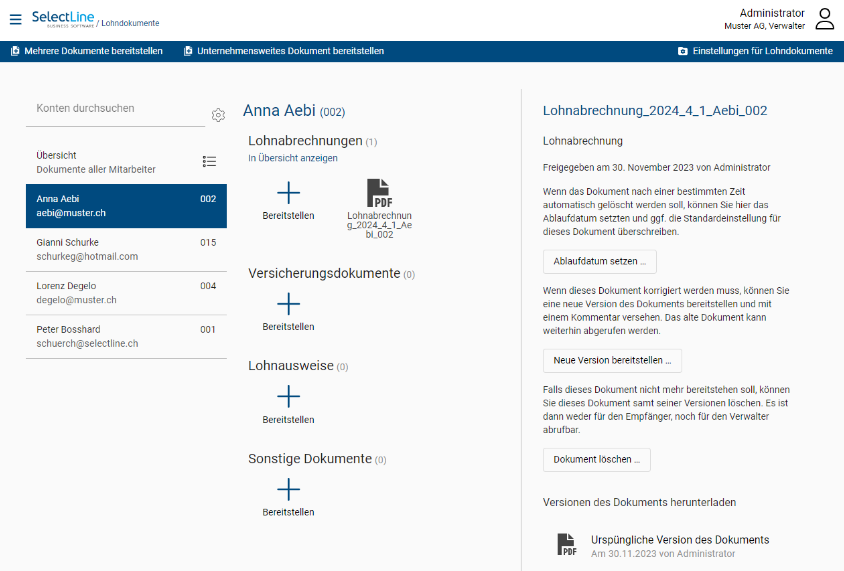The width and height of the screenshot is (844, 571).
Task: Open Übersicht Dokumente aller Mitarbeiter
Action: 126,162
